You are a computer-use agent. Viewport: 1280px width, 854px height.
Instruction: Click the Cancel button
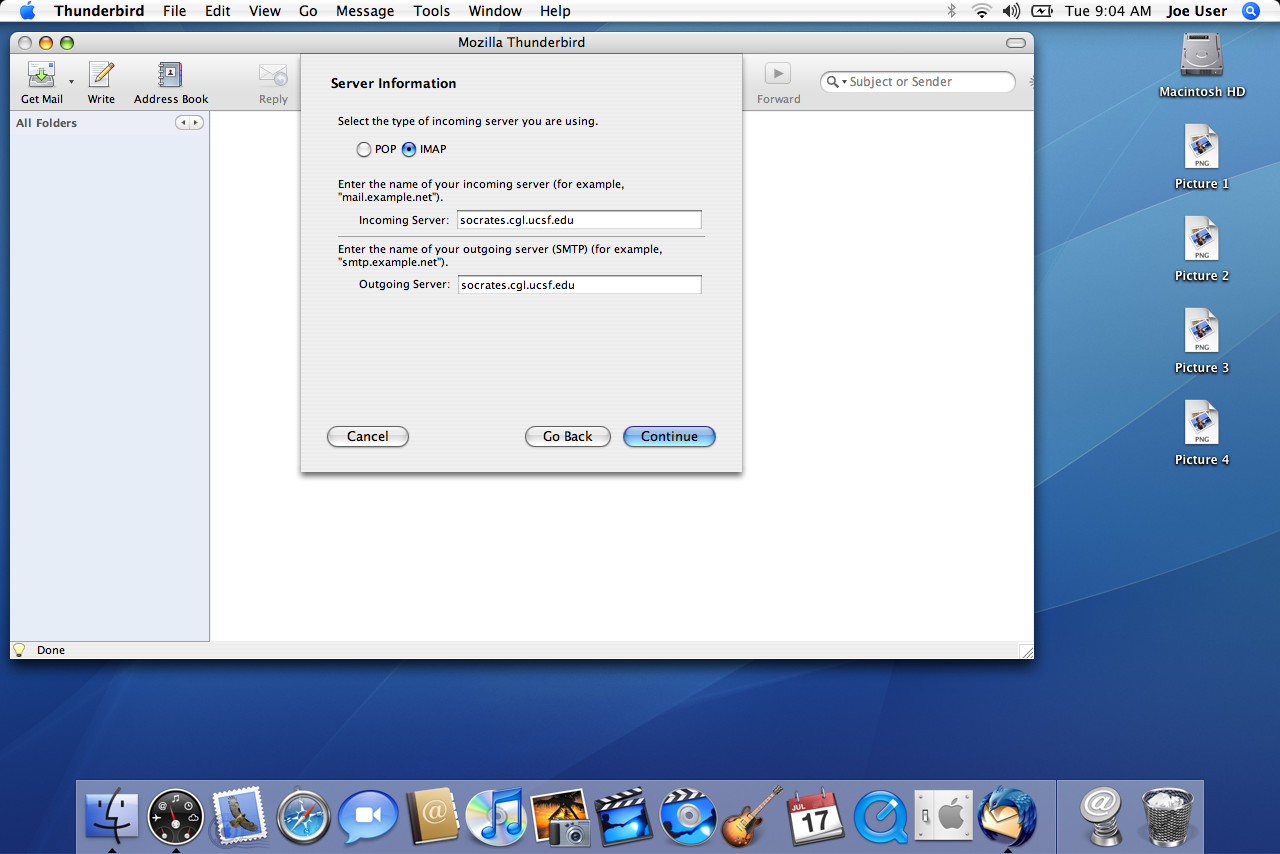tap(368, 436)
